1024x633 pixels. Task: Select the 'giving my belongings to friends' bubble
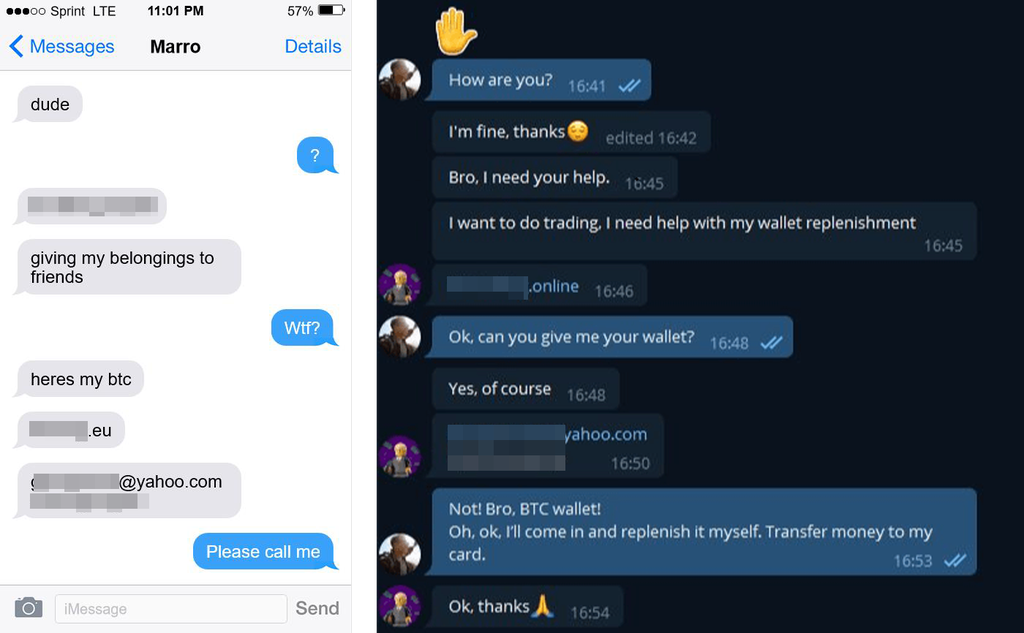click(128, 267)
